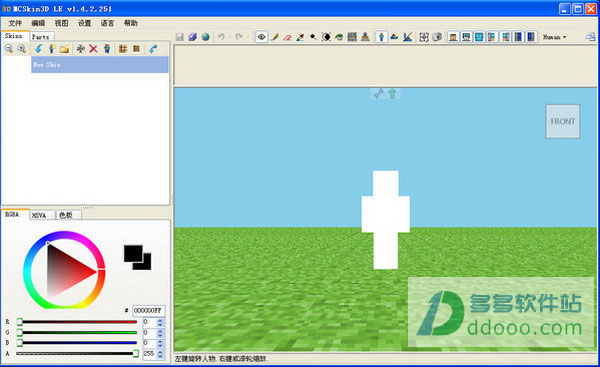Image resolution: width=600 pixels, height=367 pixels.
Task: Select the pencil drawing tool
Action: (274, 37)
